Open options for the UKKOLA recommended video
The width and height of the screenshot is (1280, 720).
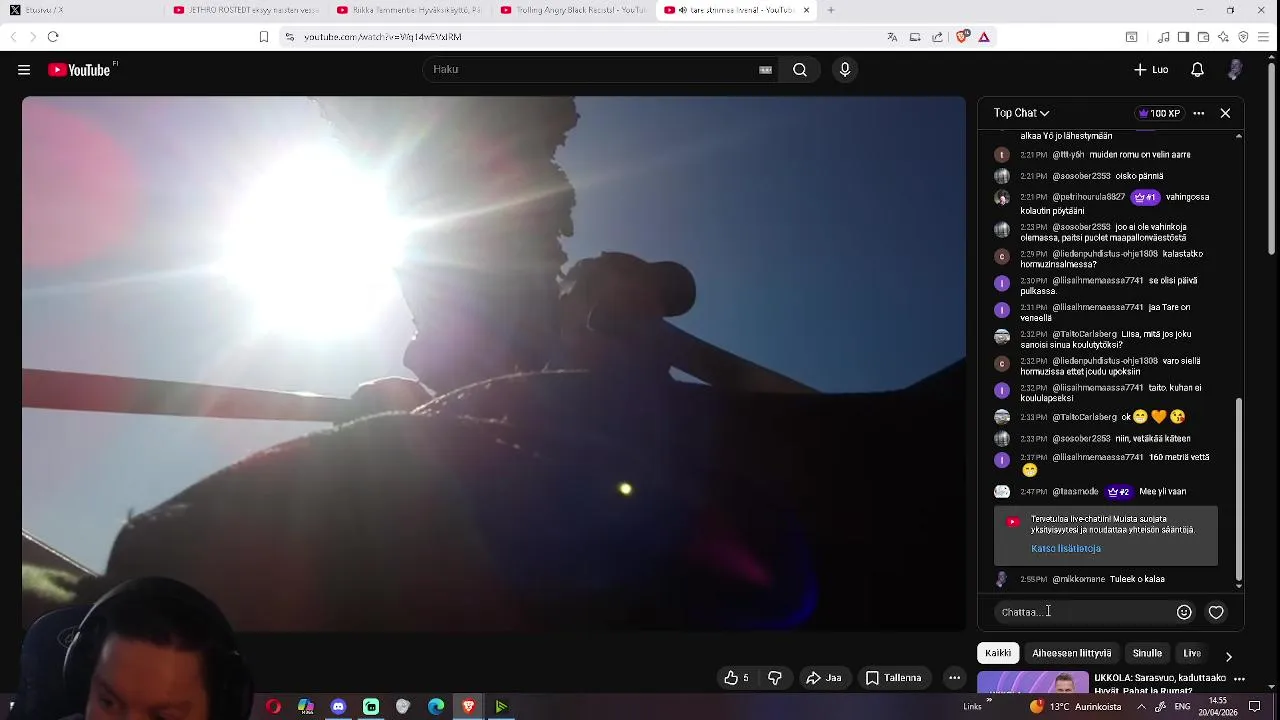point(1239,679)
